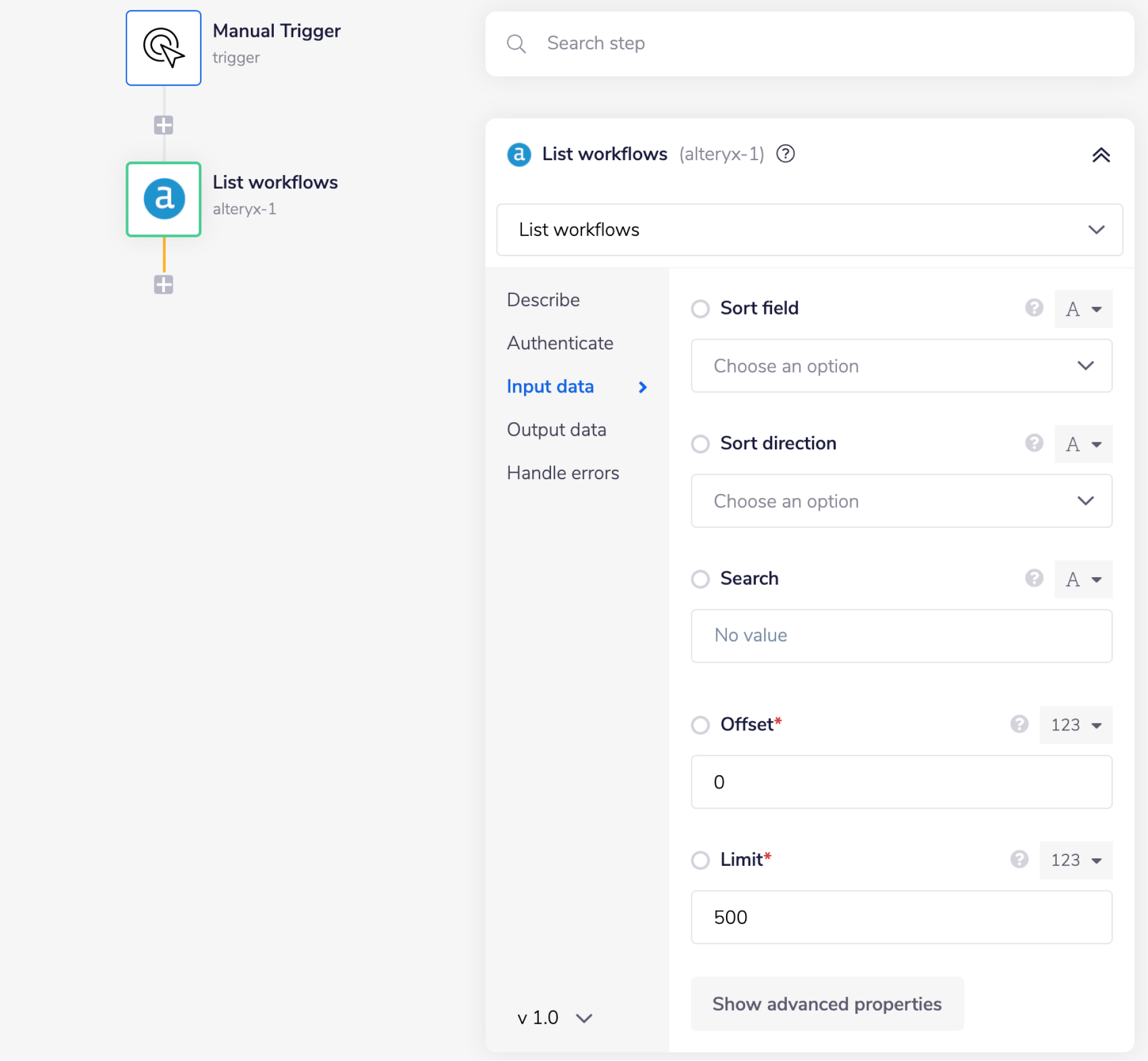Add step between trigger and List workflows
1148x1061 pixels.
[163, 125]
